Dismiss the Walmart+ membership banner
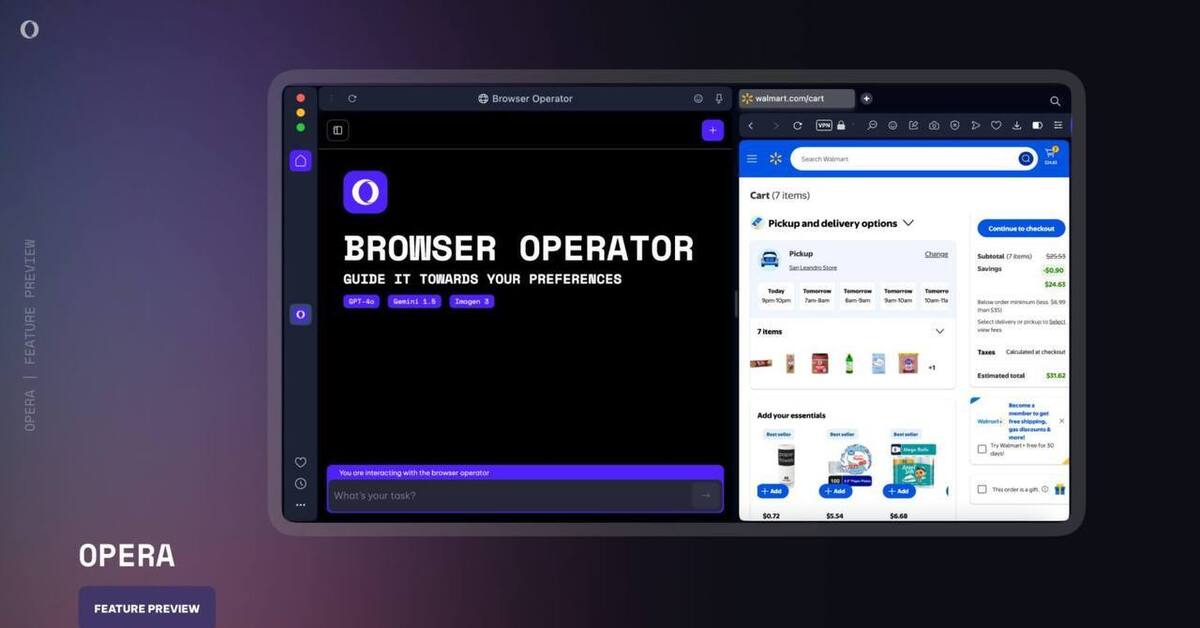 (1061, 422)
